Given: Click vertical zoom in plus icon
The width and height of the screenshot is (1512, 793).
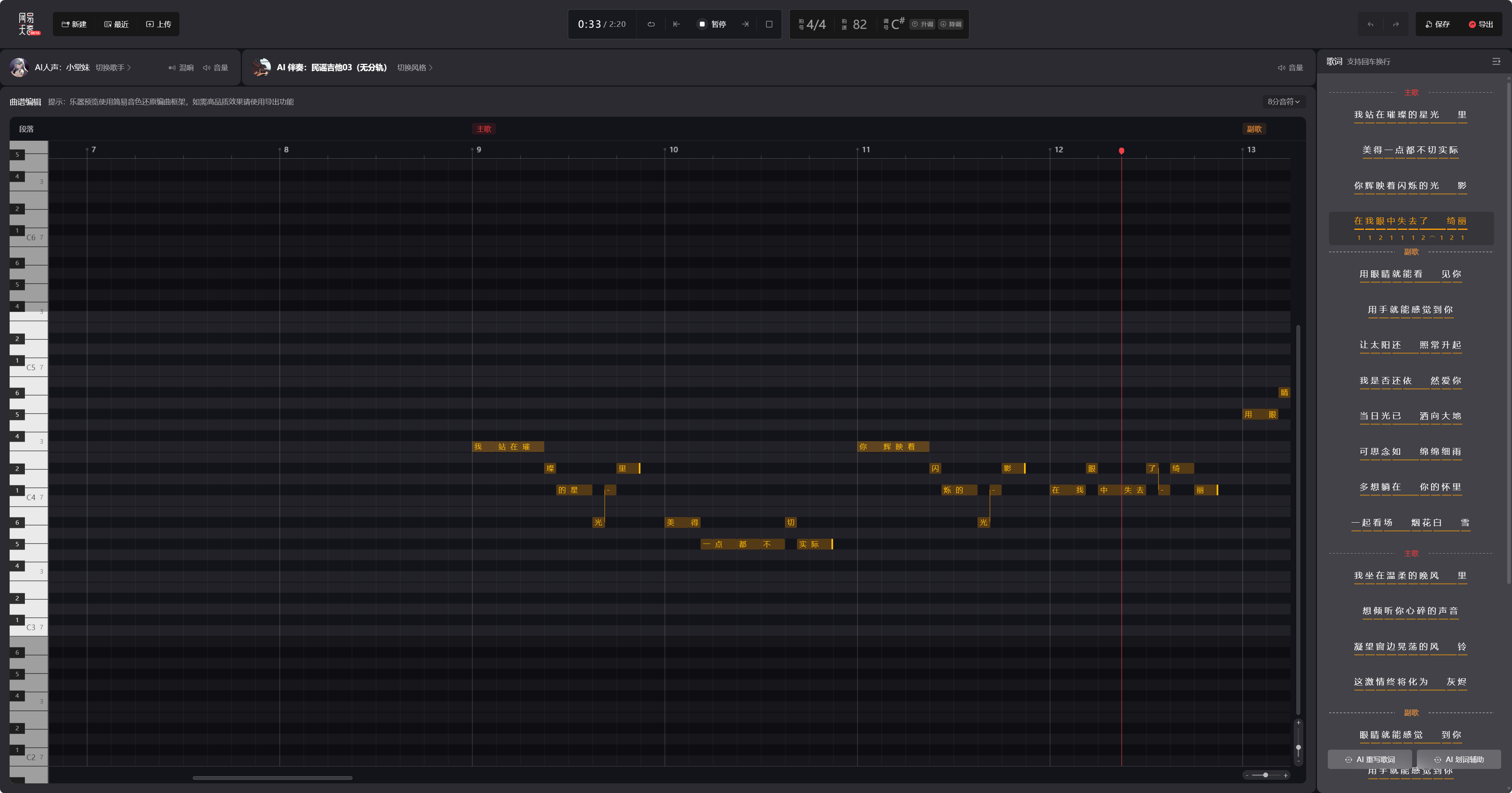Looking at the screenshot, I should (1299, 723).
